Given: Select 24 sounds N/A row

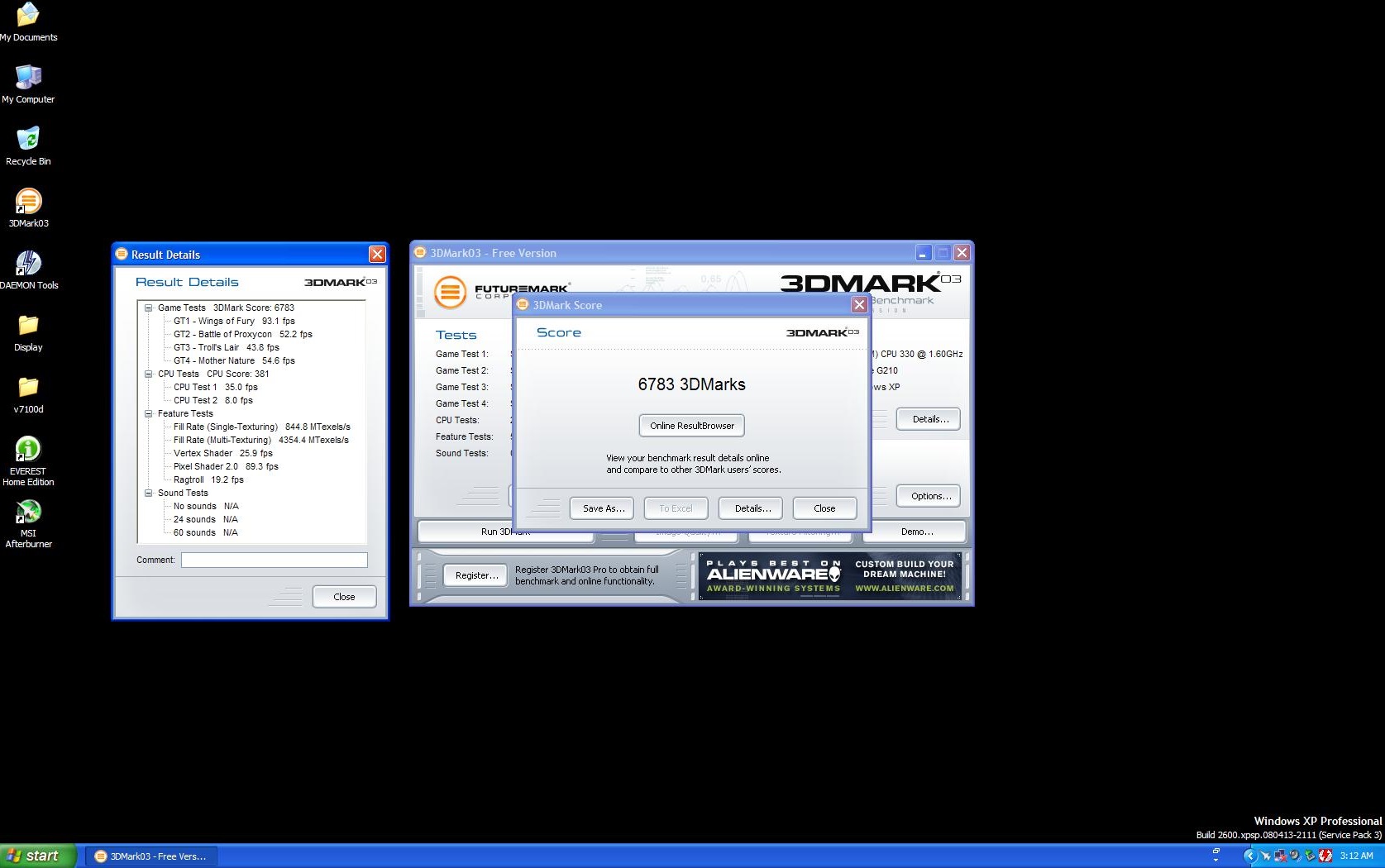Looking at the screenshot, I should (206, 519).
